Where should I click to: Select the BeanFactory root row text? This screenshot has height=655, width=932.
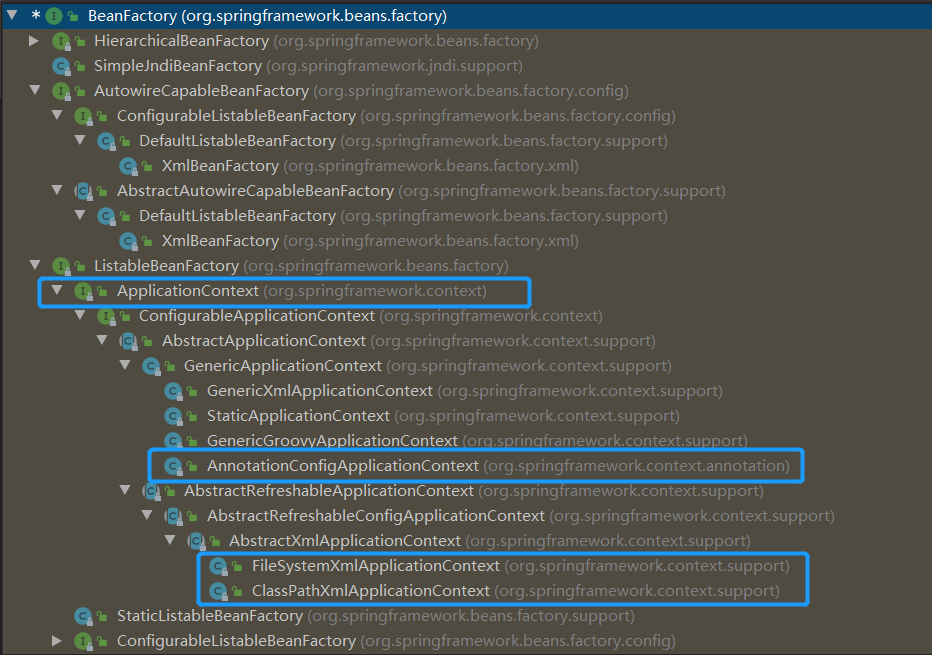pyautogui.click(x=267, y=16)
